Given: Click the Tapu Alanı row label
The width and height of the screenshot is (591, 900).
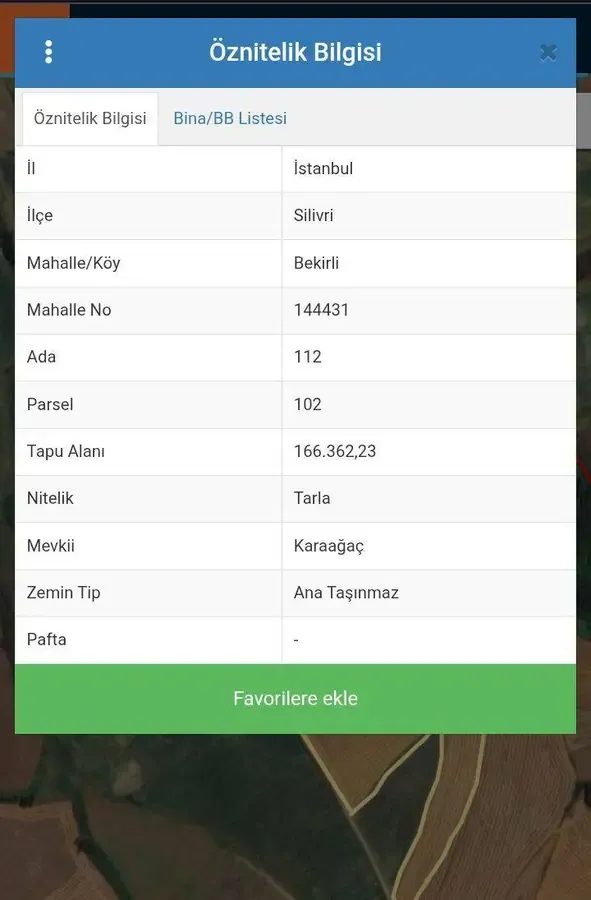Looking at the screenshot, I should click(x=66, y=451).
